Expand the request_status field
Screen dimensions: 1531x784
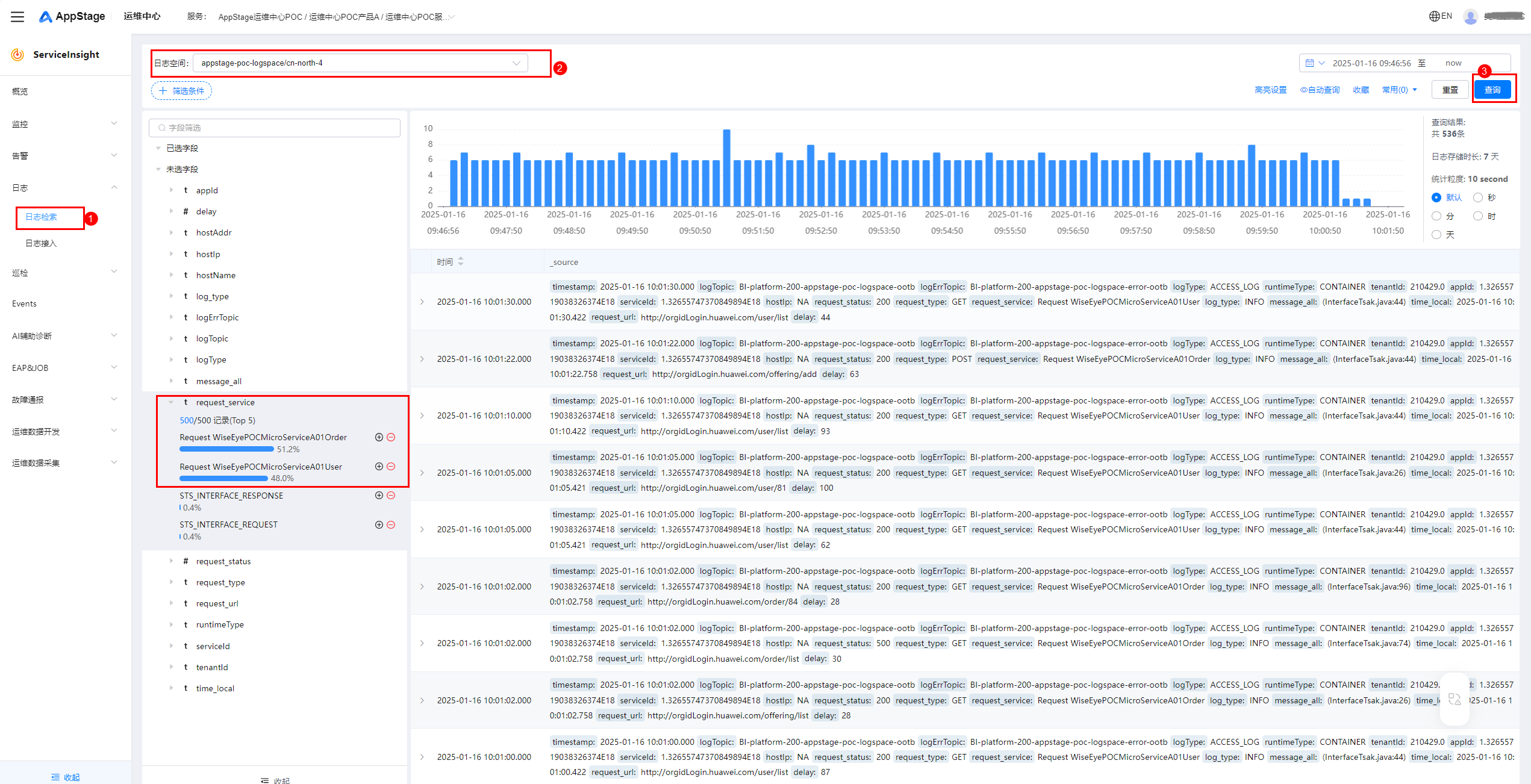171,561
